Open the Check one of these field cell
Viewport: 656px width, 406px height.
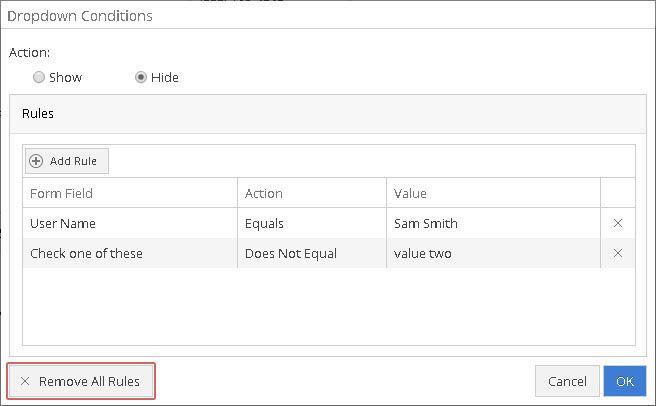point(130,253)
